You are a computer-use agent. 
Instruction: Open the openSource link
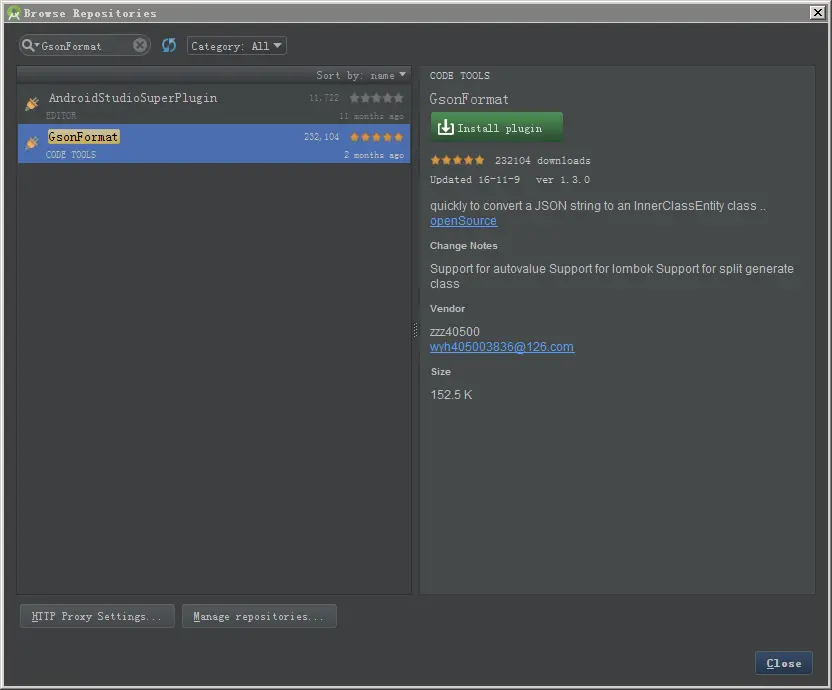coord(463,221)
